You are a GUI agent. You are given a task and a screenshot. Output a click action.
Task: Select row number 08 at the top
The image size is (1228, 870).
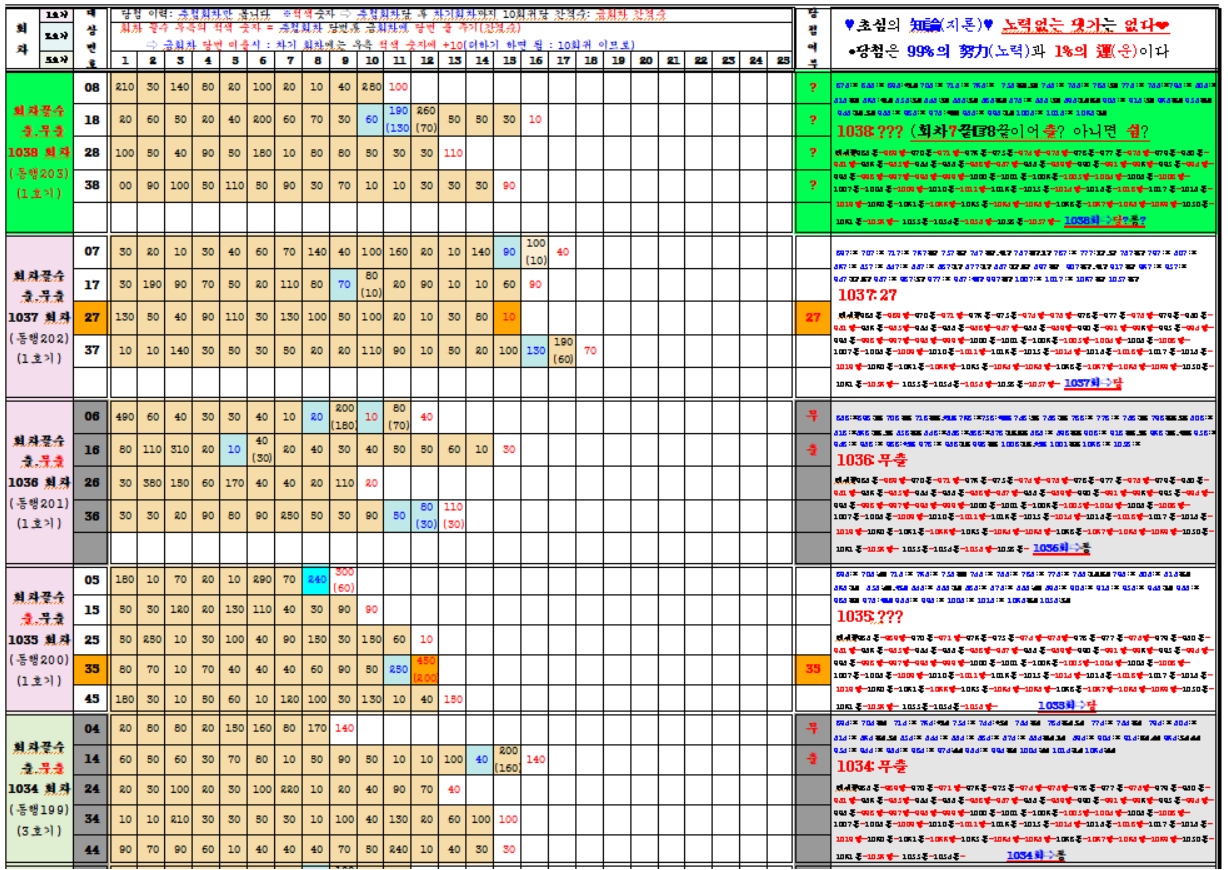tap(91, 88)
